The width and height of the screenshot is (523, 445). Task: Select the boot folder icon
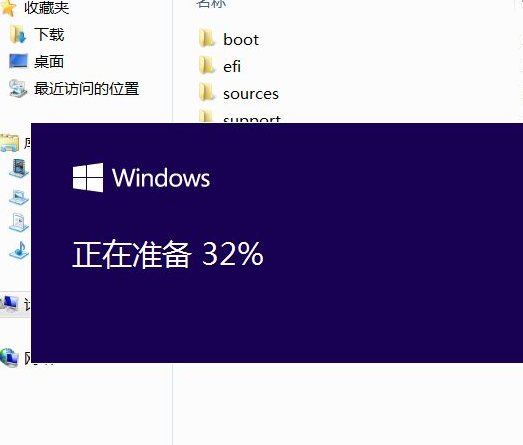click(207, 38)
